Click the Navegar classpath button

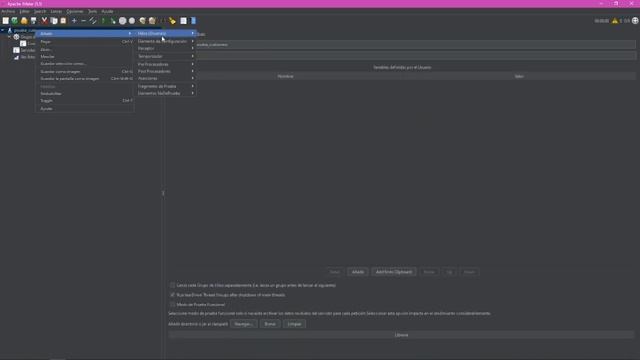tap(244, 324)
